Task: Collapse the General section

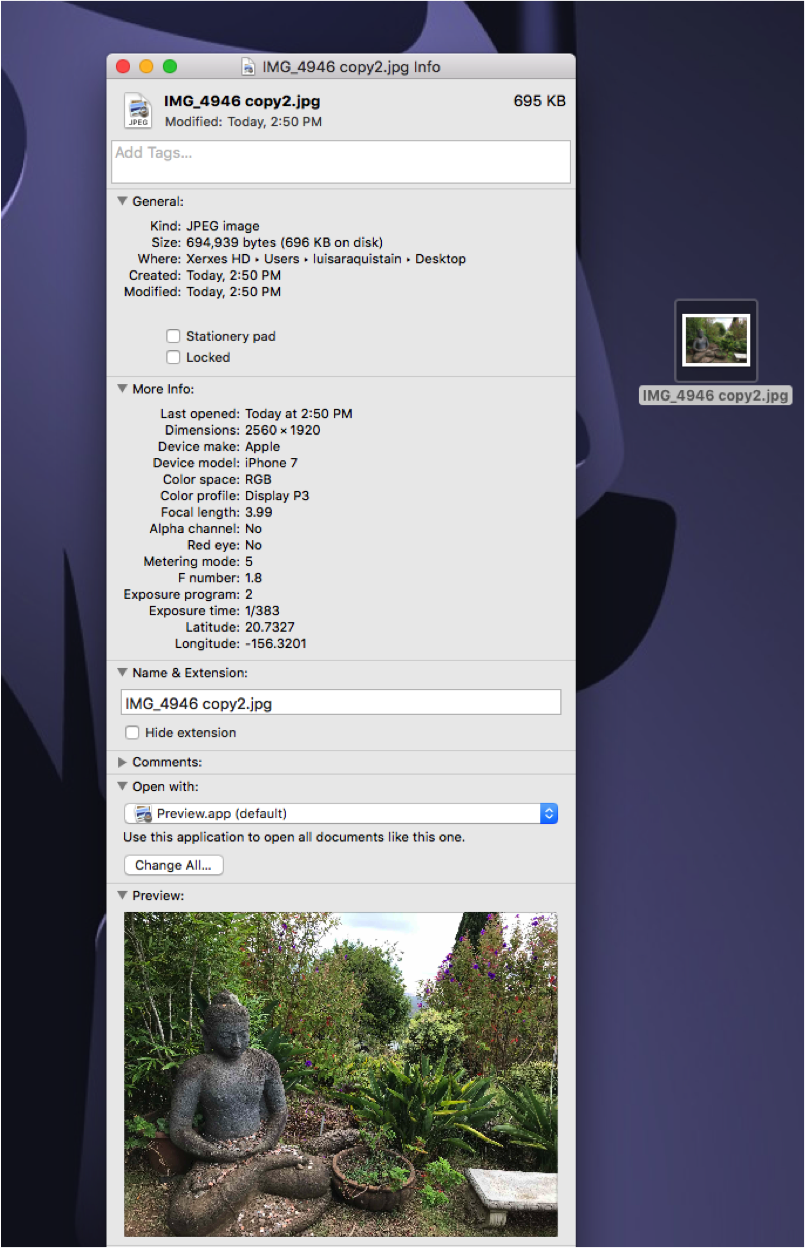Action: [122, 202]
